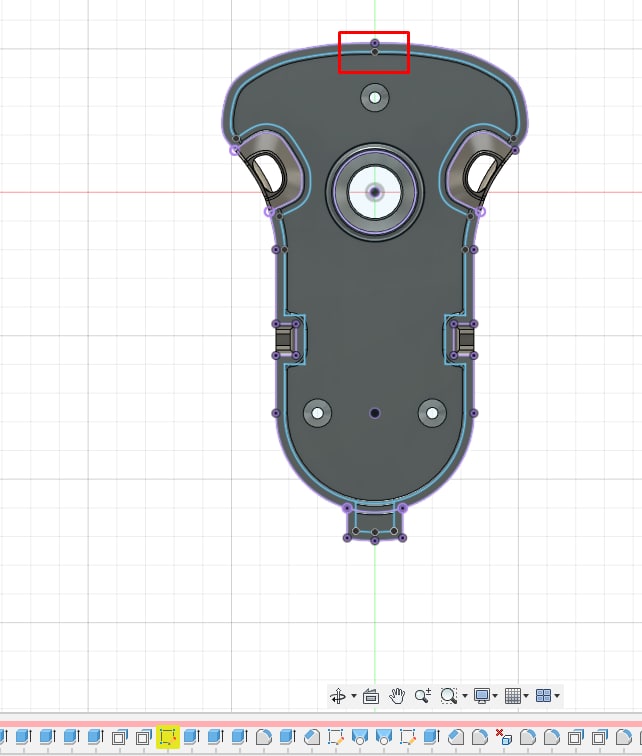Click the pencil sketch before the hole features
The height and width of the screenshot is (756, 642).
[335, 737]
